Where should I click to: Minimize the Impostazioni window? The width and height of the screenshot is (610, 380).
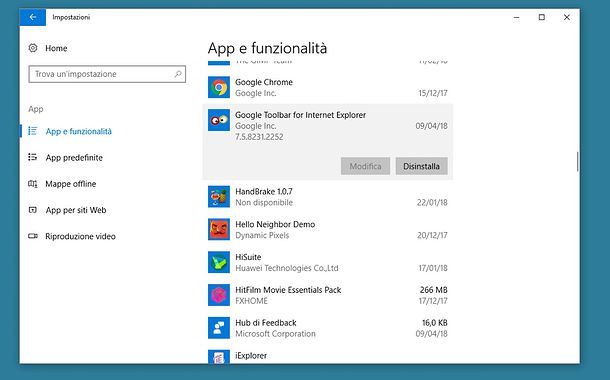point(517,17)
